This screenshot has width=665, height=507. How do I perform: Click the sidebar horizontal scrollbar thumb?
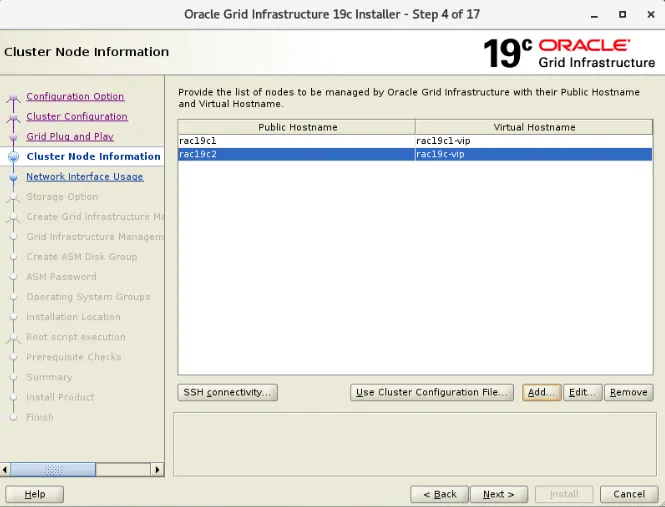pos(53,470)
